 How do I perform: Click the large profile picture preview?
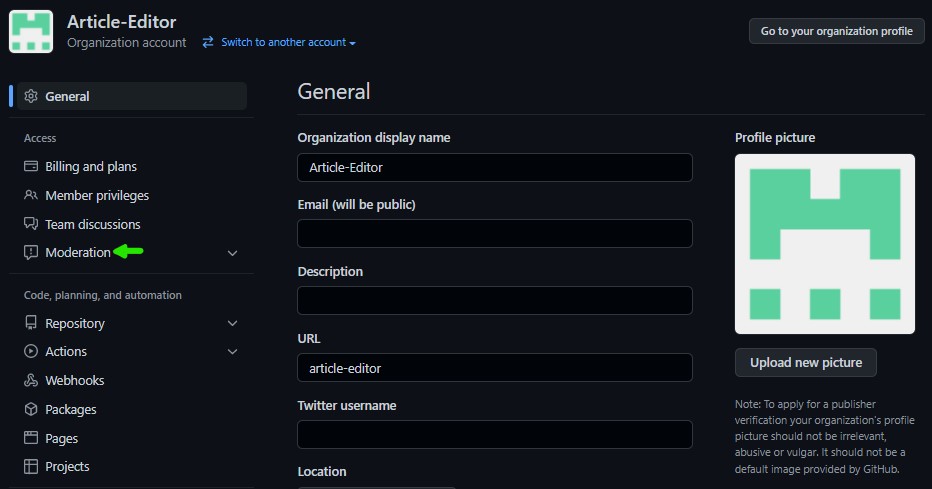824,244
